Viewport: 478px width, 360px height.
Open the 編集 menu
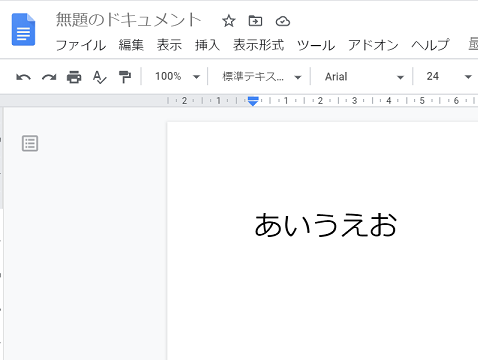pyautogui.click(x=131, y=45)
